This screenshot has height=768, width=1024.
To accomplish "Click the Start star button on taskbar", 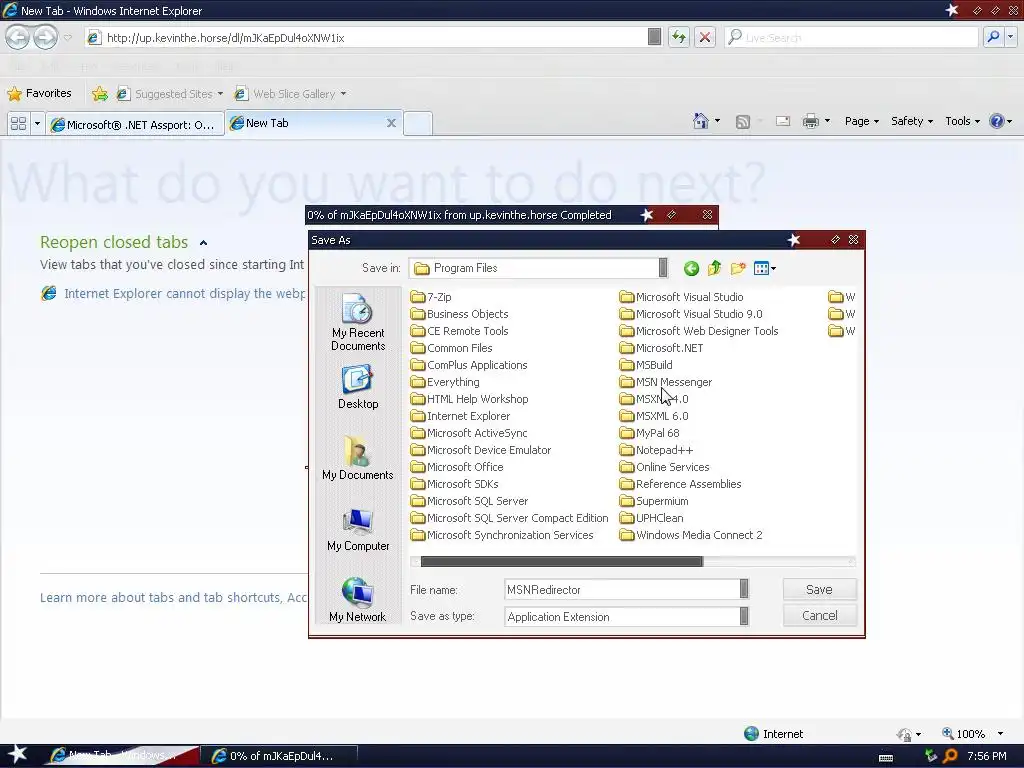I will coord(16,755).
